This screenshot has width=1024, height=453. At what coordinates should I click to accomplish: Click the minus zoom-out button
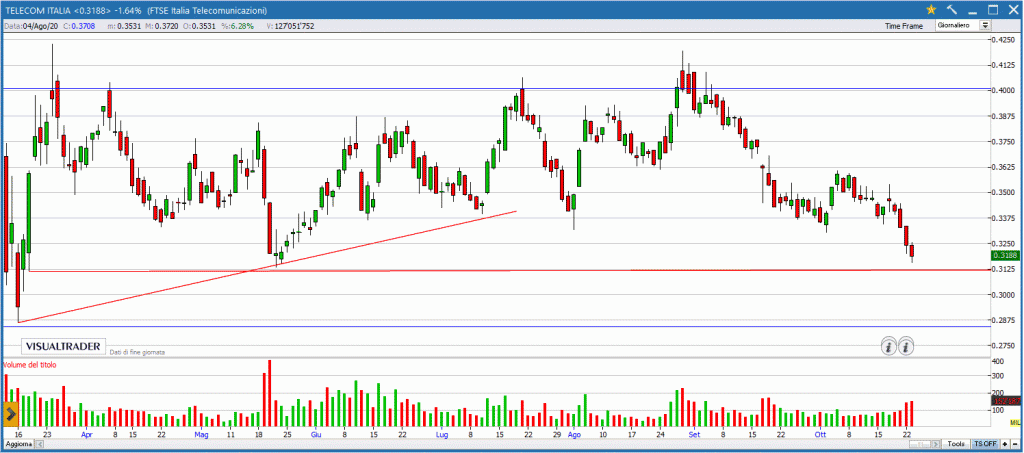(x=1017, y=444)
